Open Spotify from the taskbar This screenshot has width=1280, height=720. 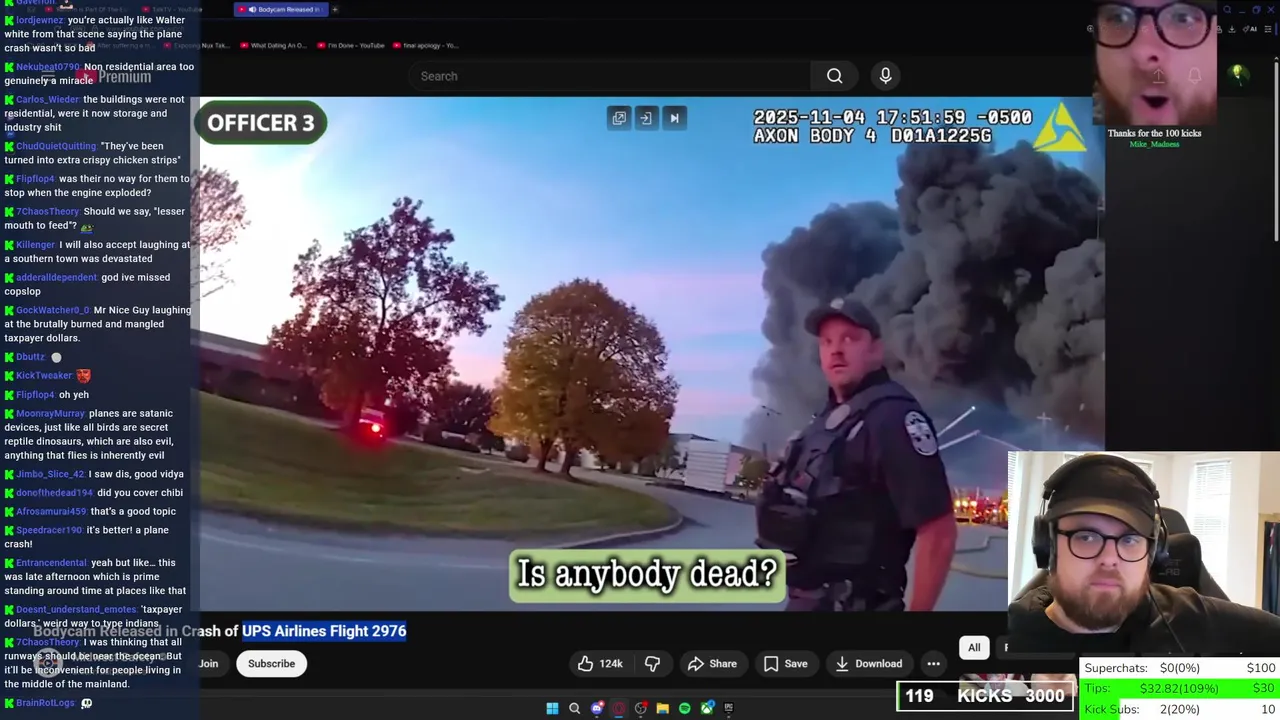click(684, 708)
